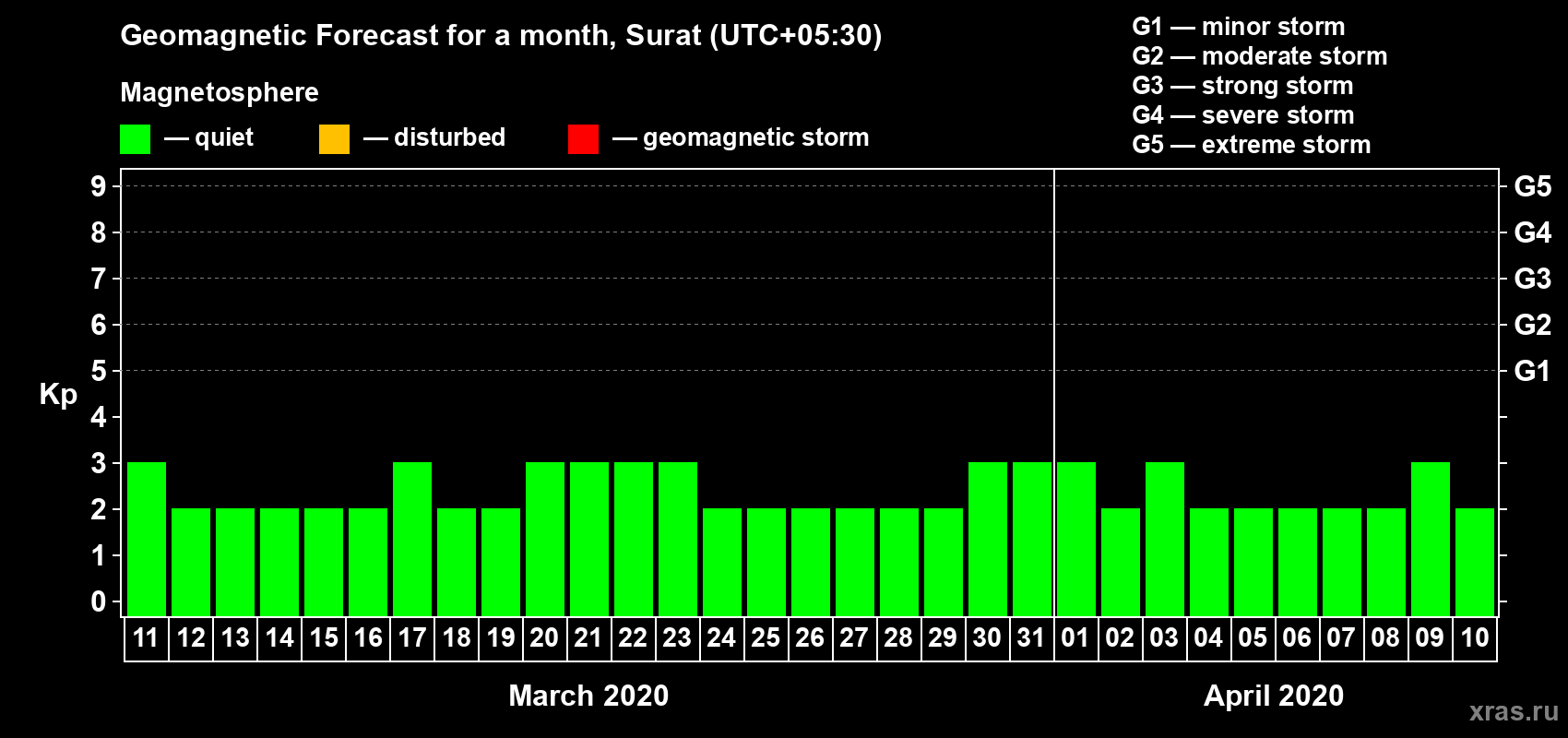
Task: Click the 'G3 — strong storm' legend line
Action: [1242, 86]
